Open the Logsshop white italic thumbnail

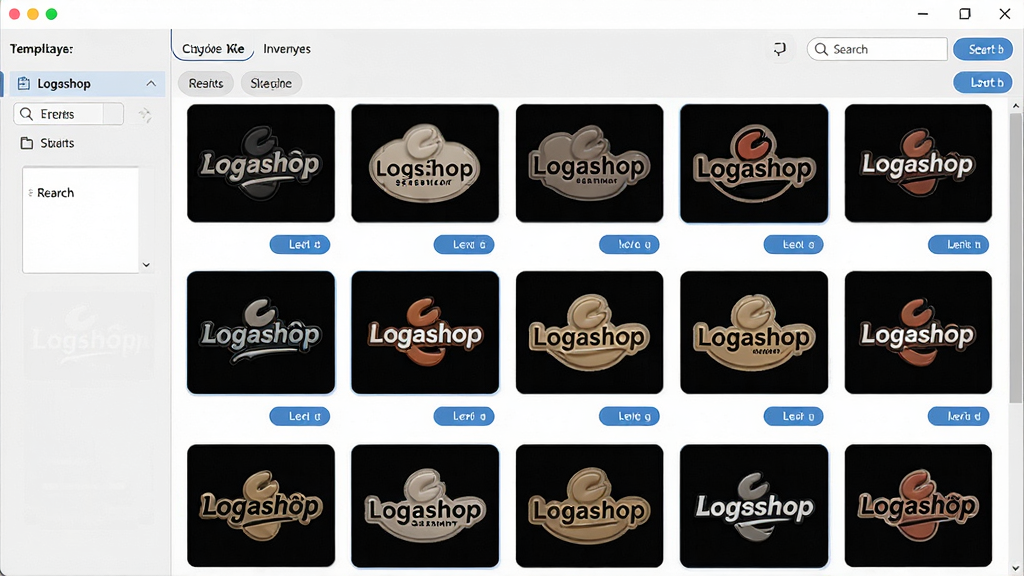point(754,505)
